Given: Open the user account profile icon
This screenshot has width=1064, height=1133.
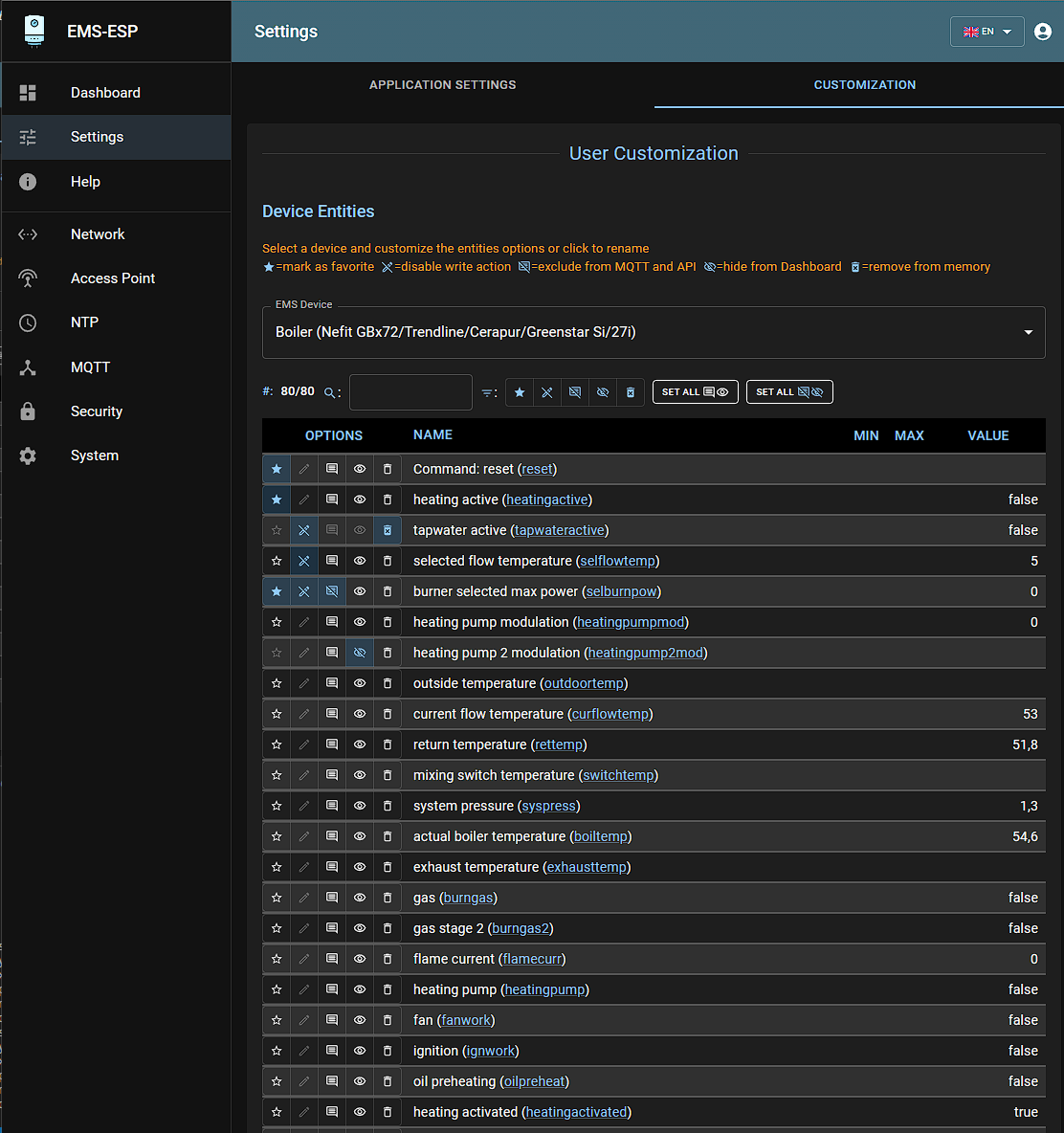Looking at the screenshot, I should [1043, 32].
